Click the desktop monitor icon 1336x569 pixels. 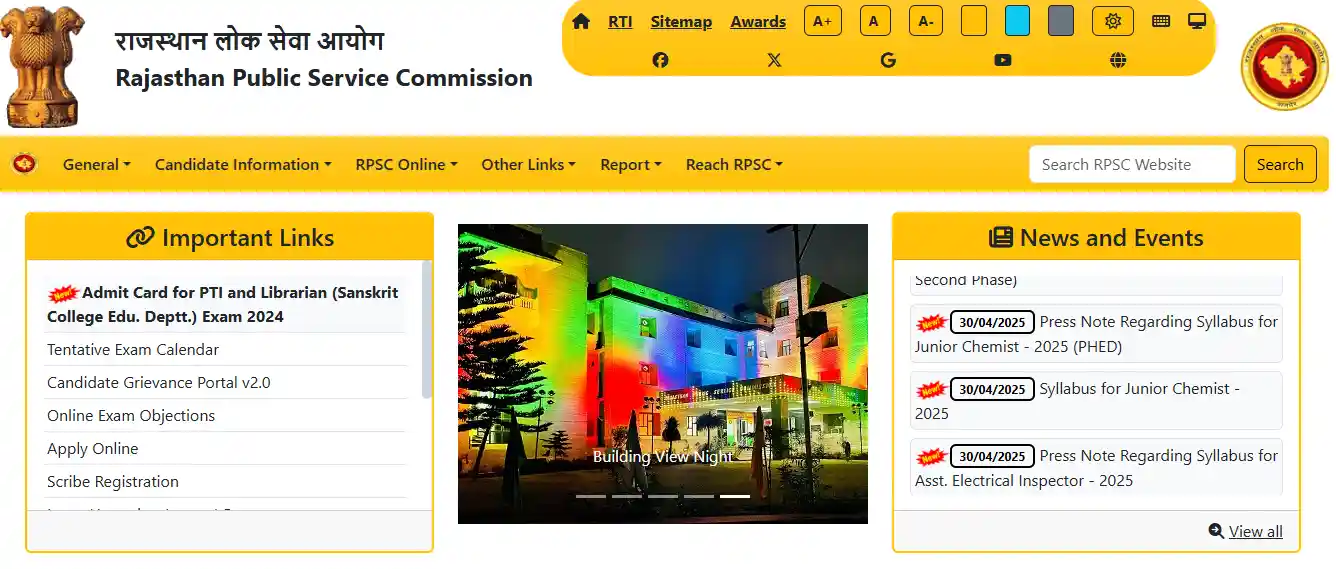pyautogui.click(x=1196, y=21)
